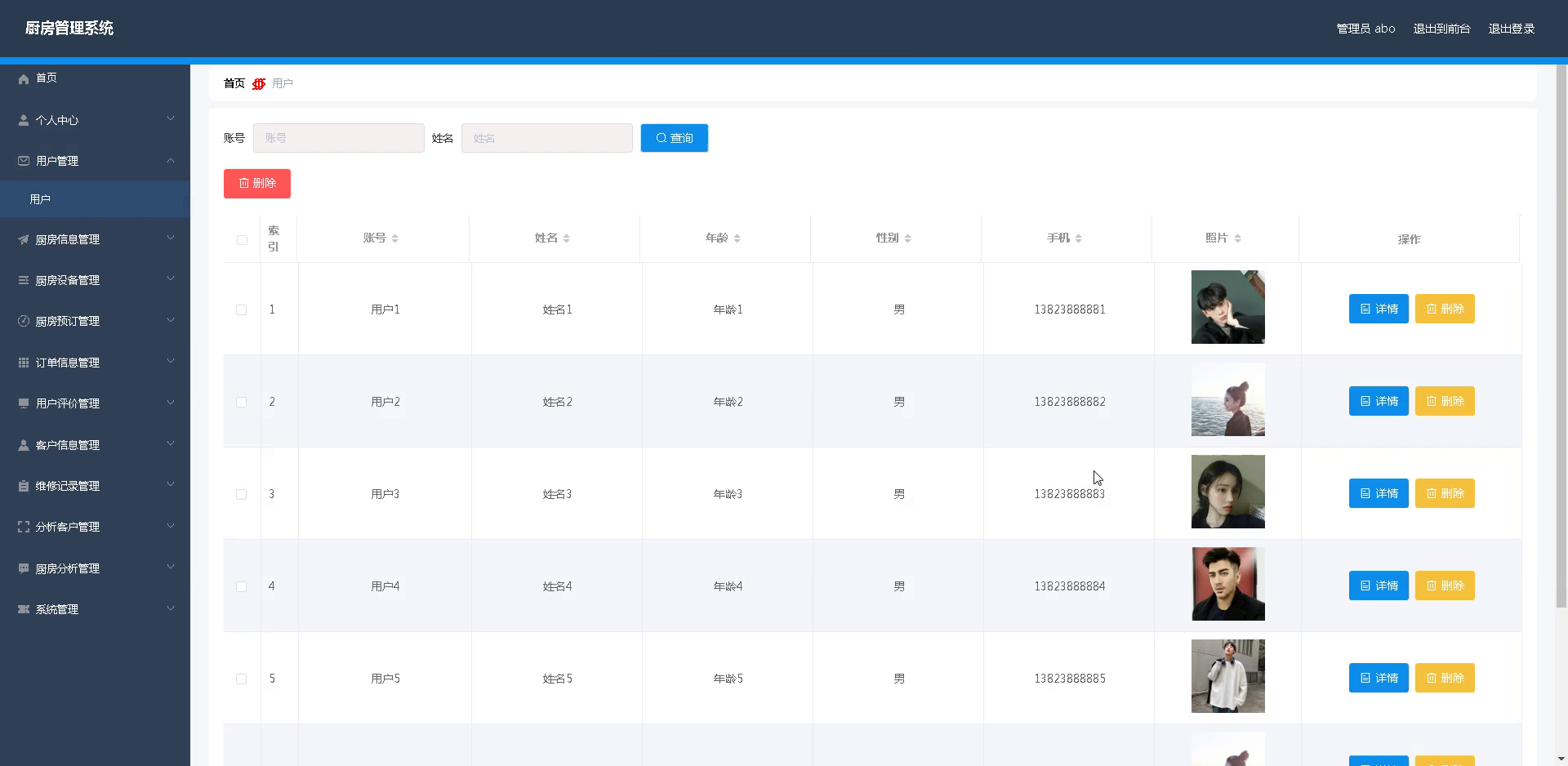Image resolution: width=1568 pixels, height=766 pixels.
Task: Expand the 厨房预订管理 chevron
Action: (x=171, y=320)
